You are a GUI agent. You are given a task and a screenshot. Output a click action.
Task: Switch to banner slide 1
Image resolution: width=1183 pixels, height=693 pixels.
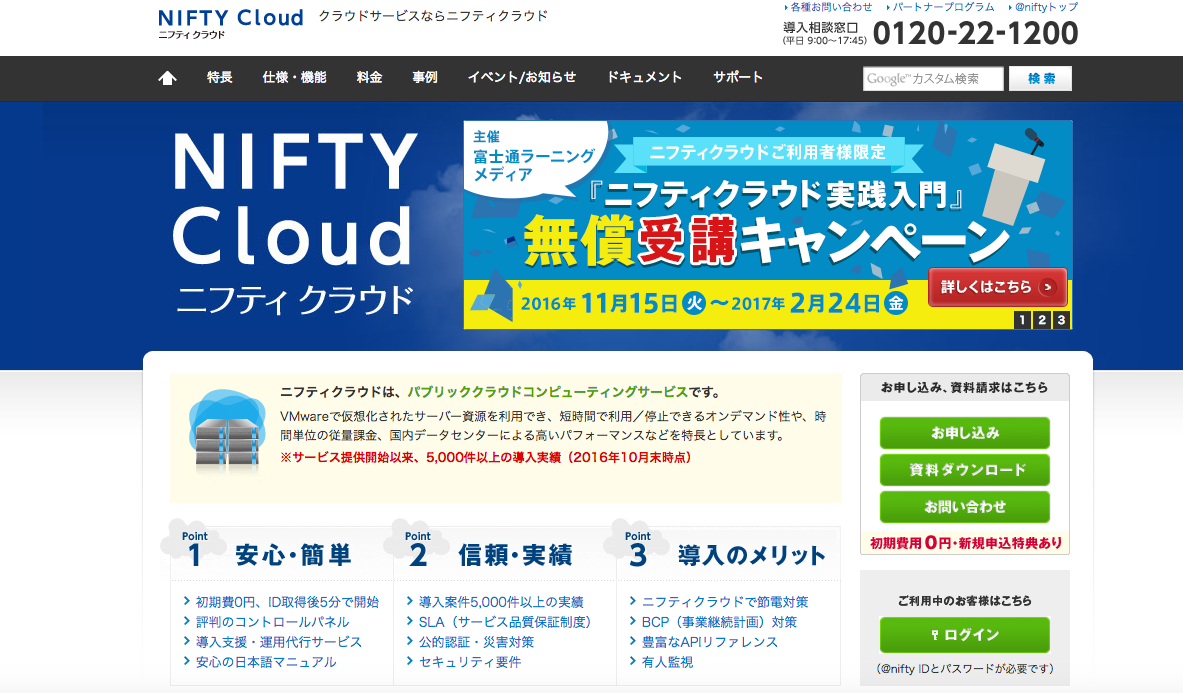click(x=1022, y=320)
